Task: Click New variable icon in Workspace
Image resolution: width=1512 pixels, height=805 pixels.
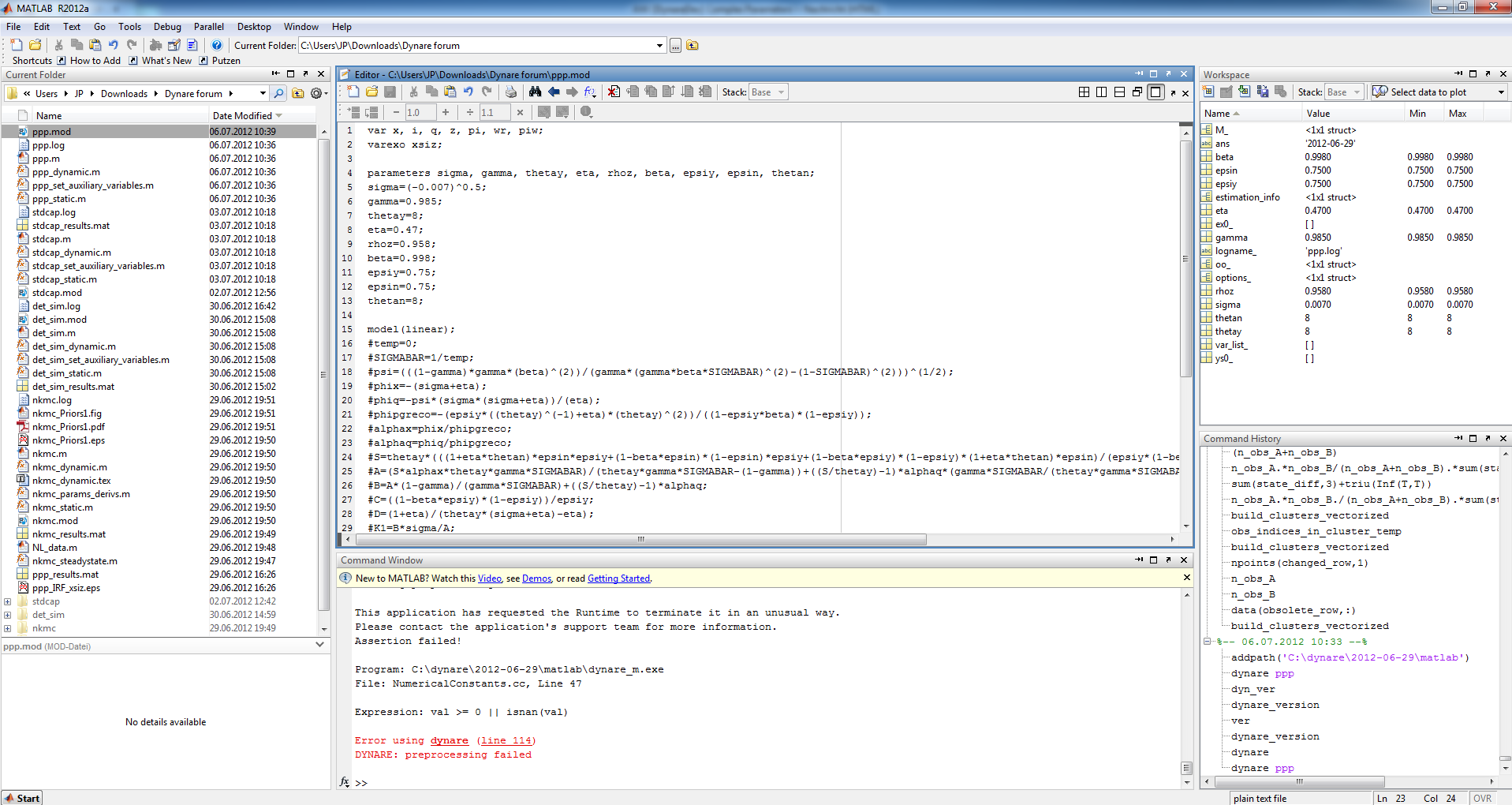Action: coord(1208,92)
